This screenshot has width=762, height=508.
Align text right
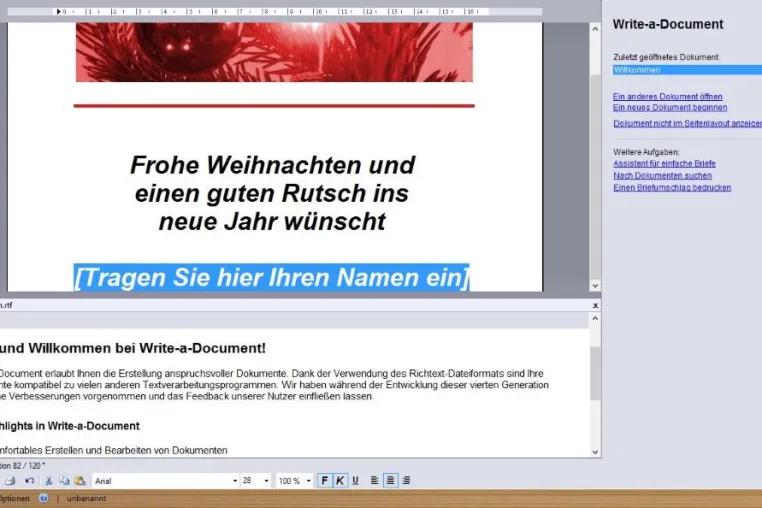click(406, 481)
